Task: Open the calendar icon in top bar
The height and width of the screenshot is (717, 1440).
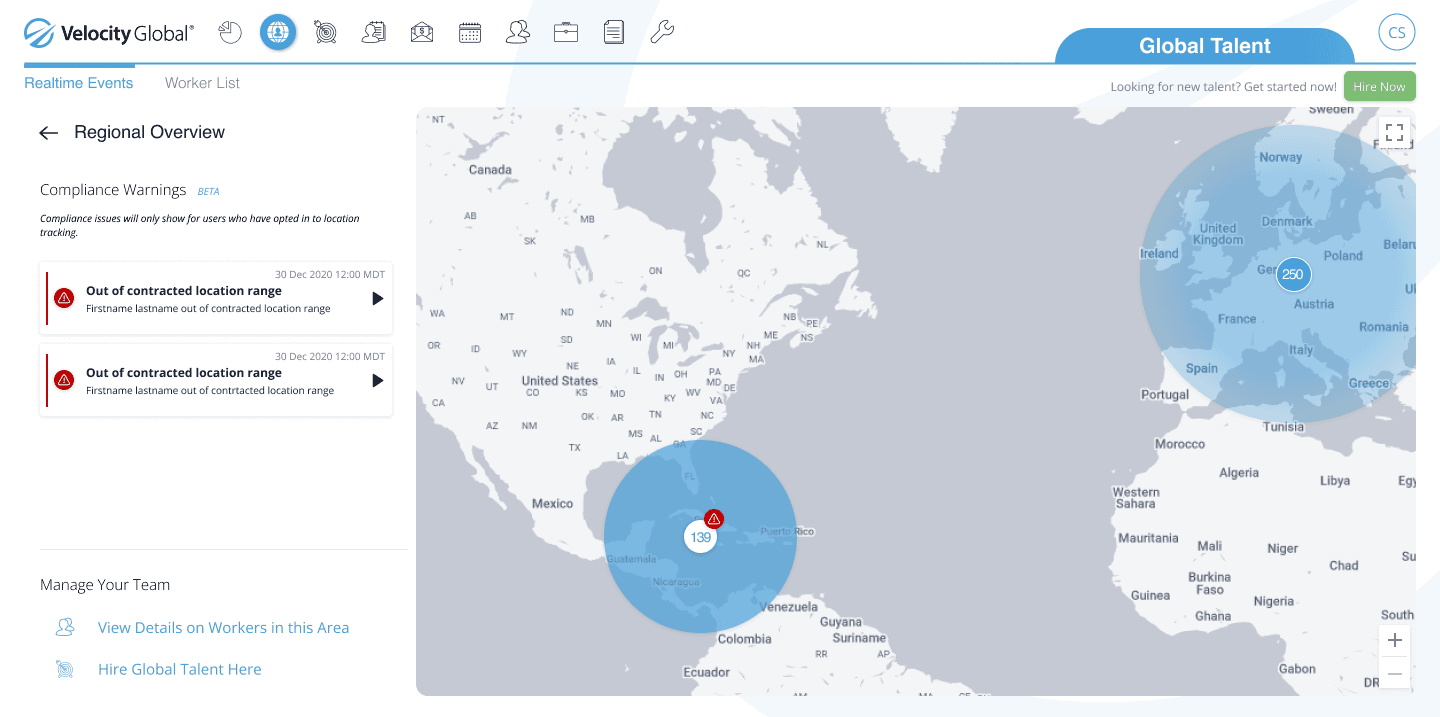Action: 470,32
